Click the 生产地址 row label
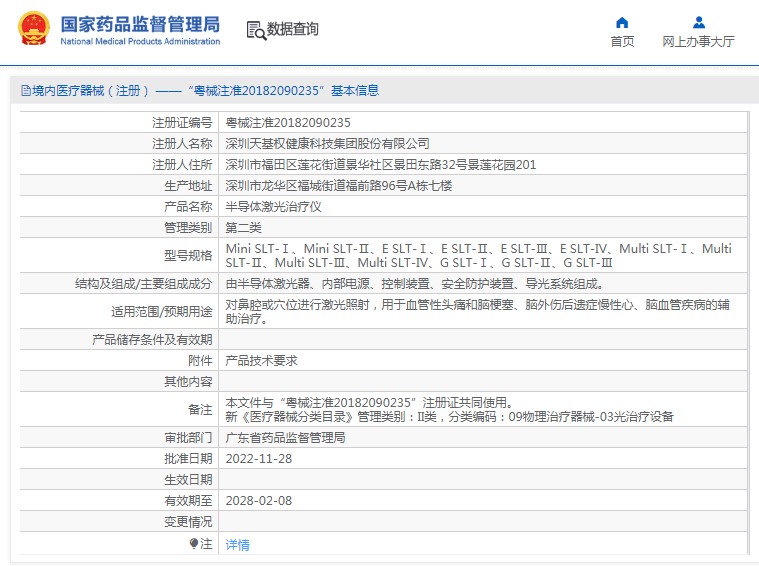 [x=188, y=185]
